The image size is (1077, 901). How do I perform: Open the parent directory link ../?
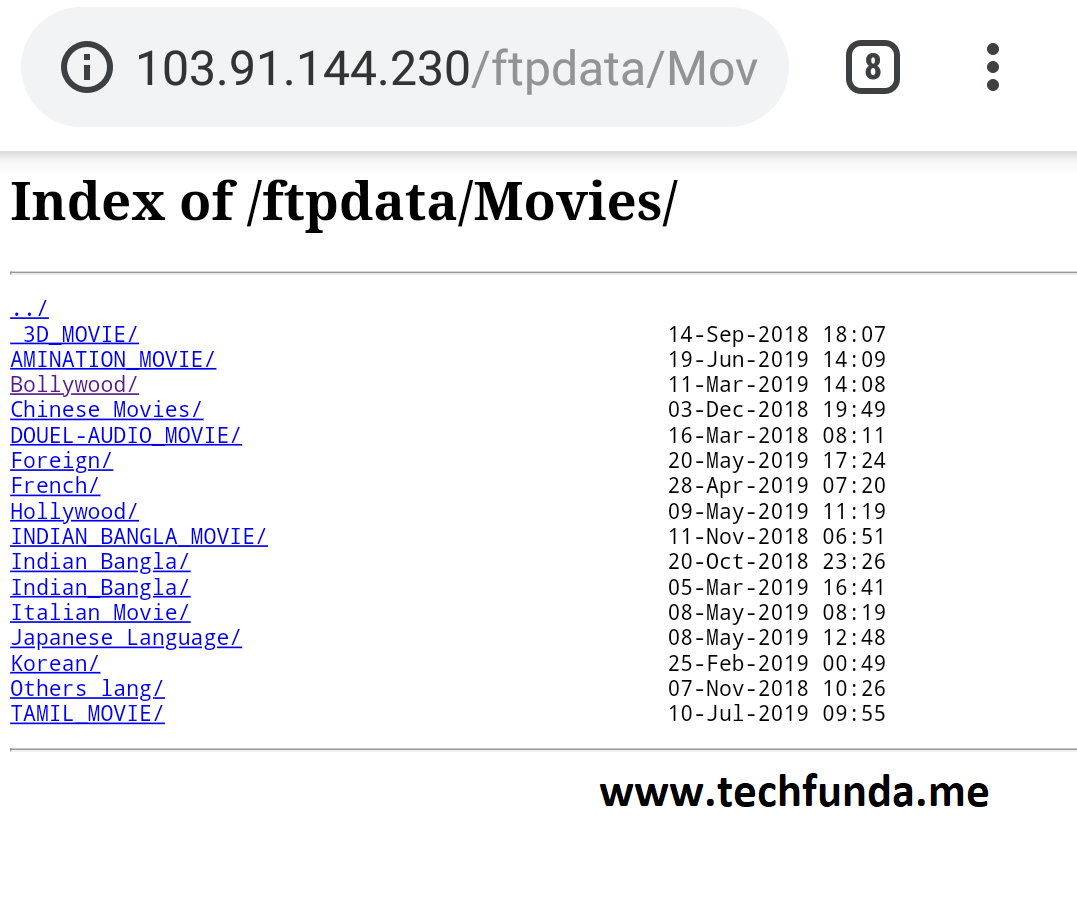coord(27,308)
